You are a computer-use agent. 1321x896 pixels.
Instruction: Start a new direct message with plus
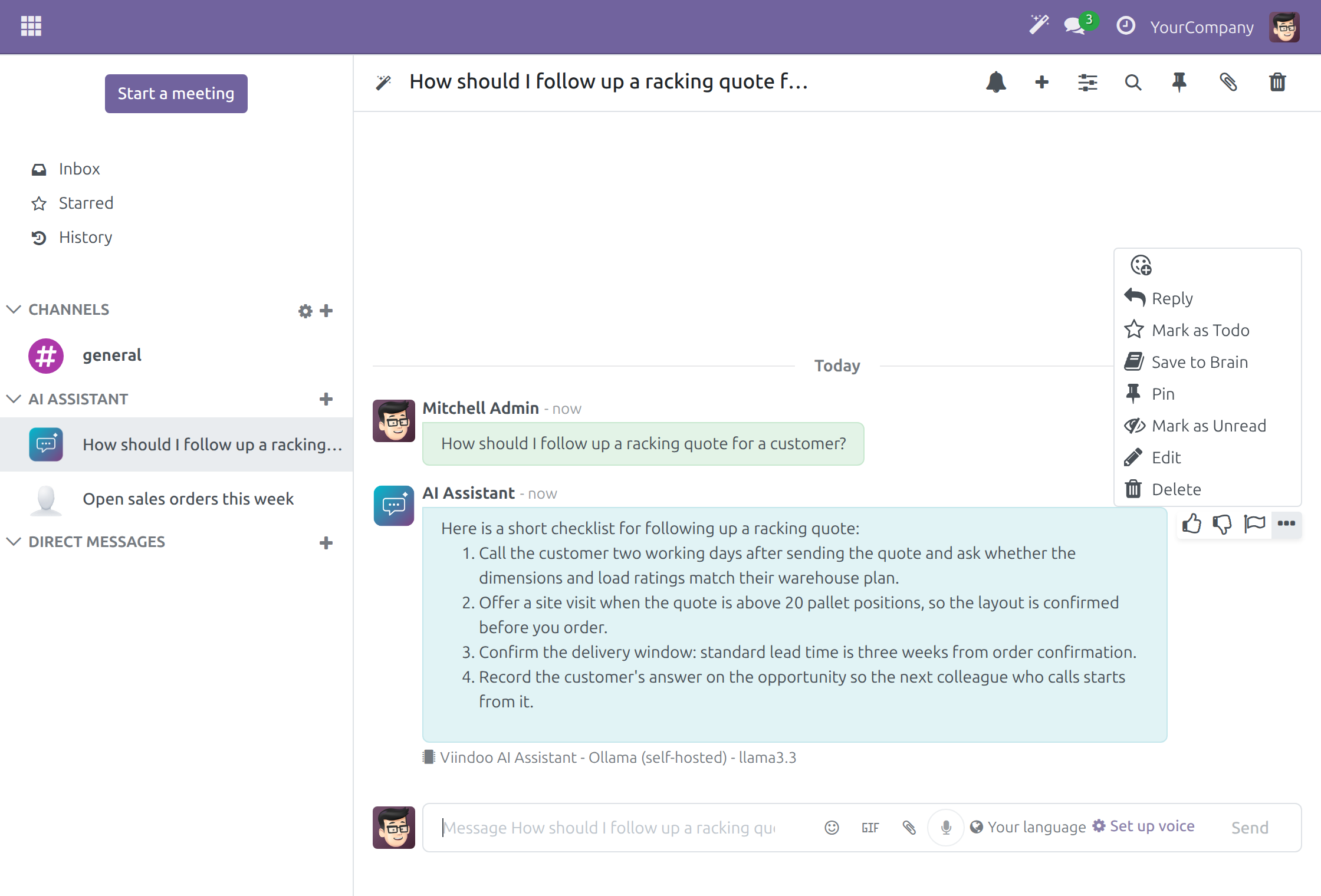(x=326, y=543)
